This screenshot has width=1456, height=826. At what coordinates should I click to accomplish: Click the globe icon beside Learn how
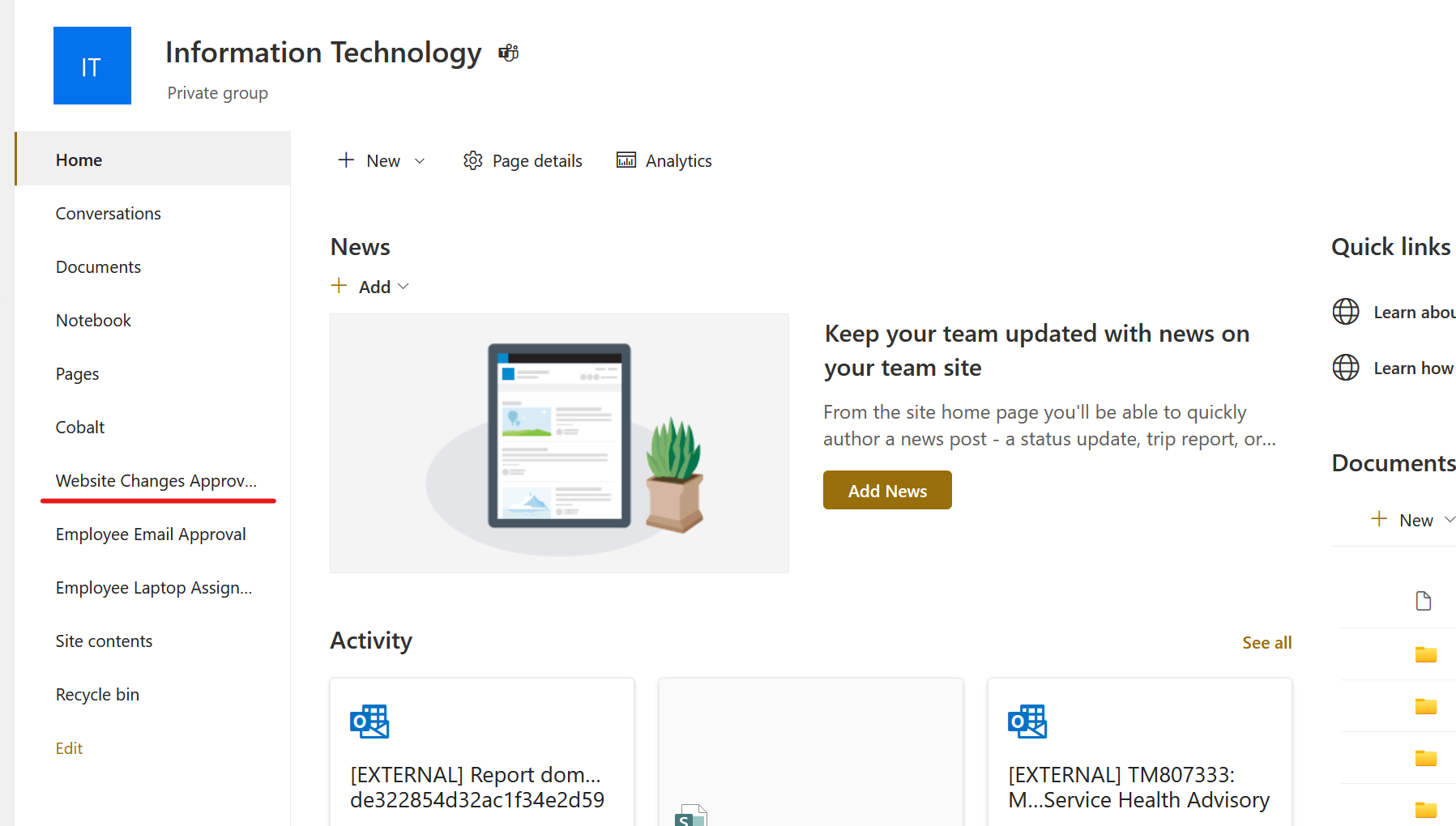pyautogui.click(x=1346, y=368)
